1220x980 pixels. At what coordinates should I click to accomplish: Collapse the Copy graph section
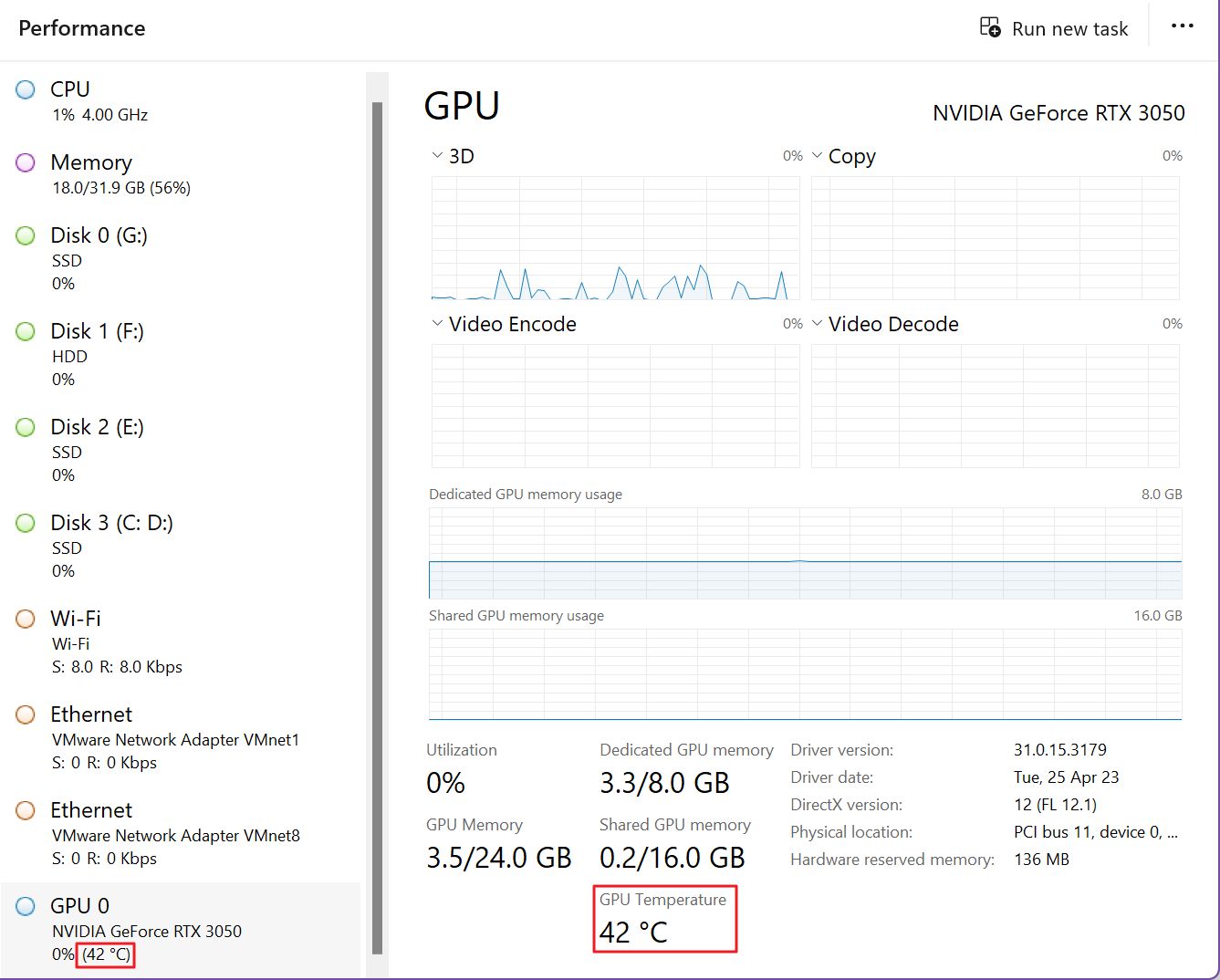pos(817,155)
